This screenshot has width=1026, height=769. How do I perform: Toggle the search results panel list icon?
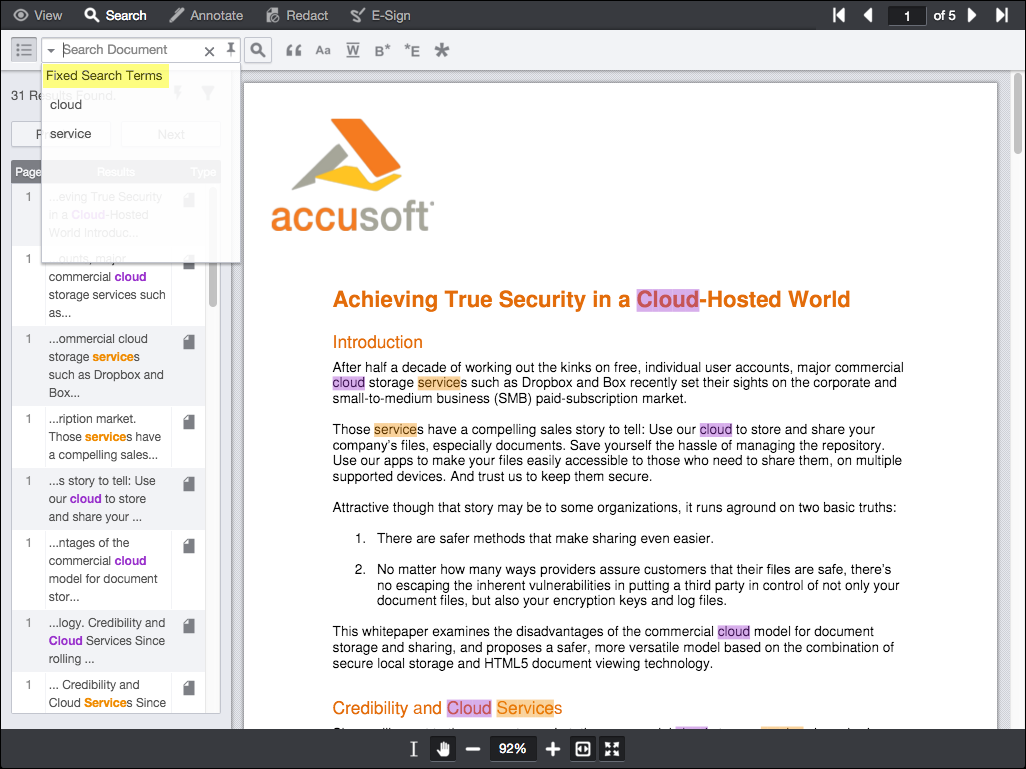coord(24,50)
